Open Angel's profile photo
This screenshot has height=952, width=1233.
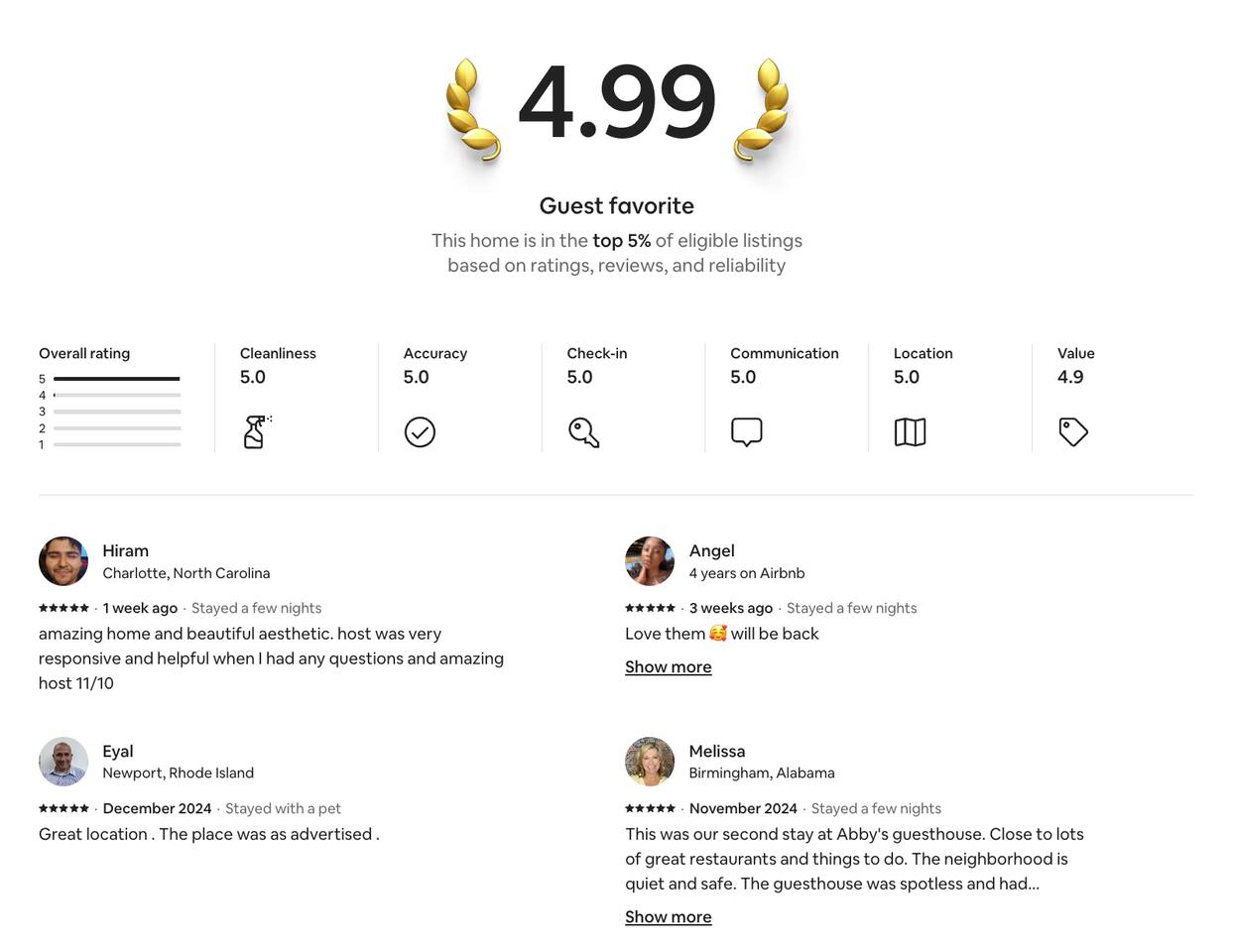tap(650, 561)
